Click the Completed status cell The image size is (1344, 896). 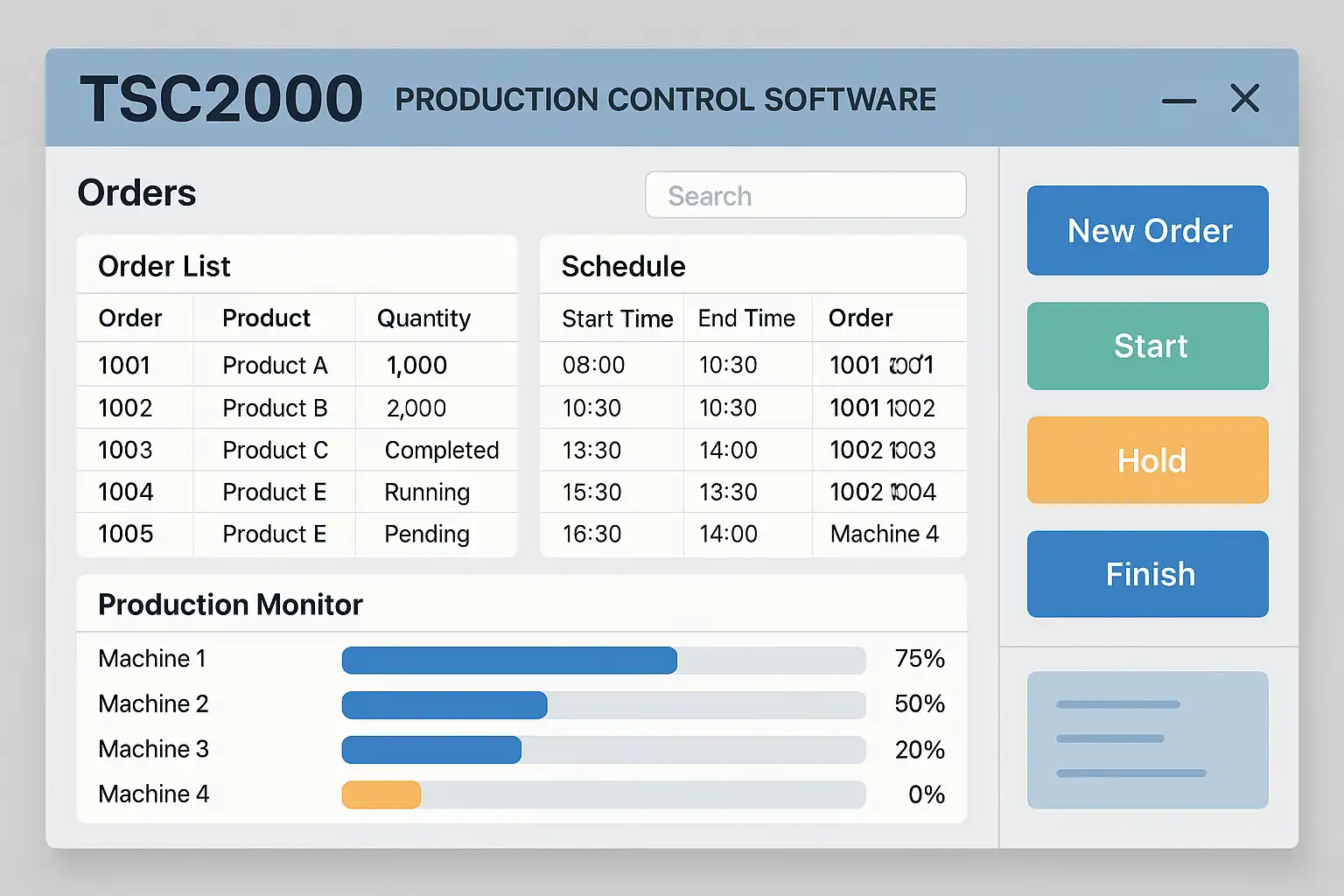click(x=442, y=451)
